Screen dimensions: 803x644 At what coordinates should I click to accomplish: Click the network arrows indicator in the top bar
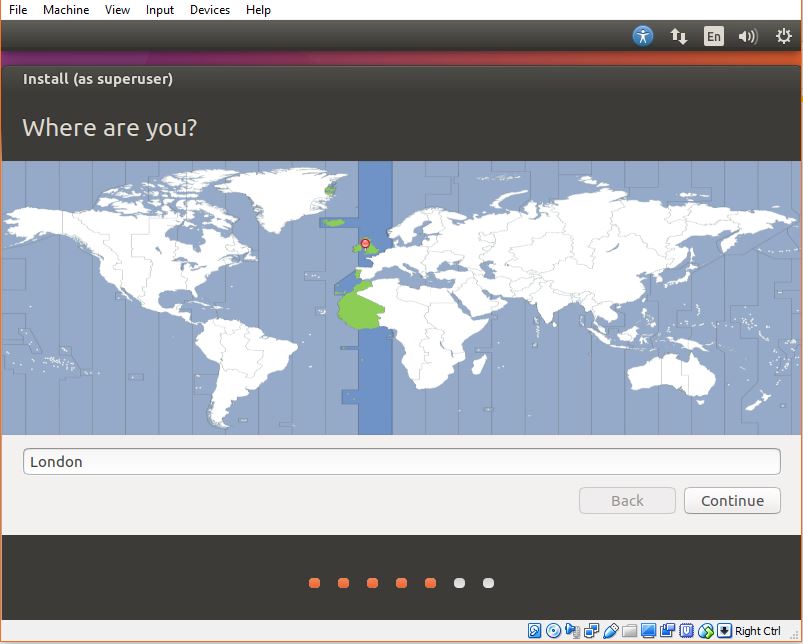pyautogui.click(x=679, y=35)
